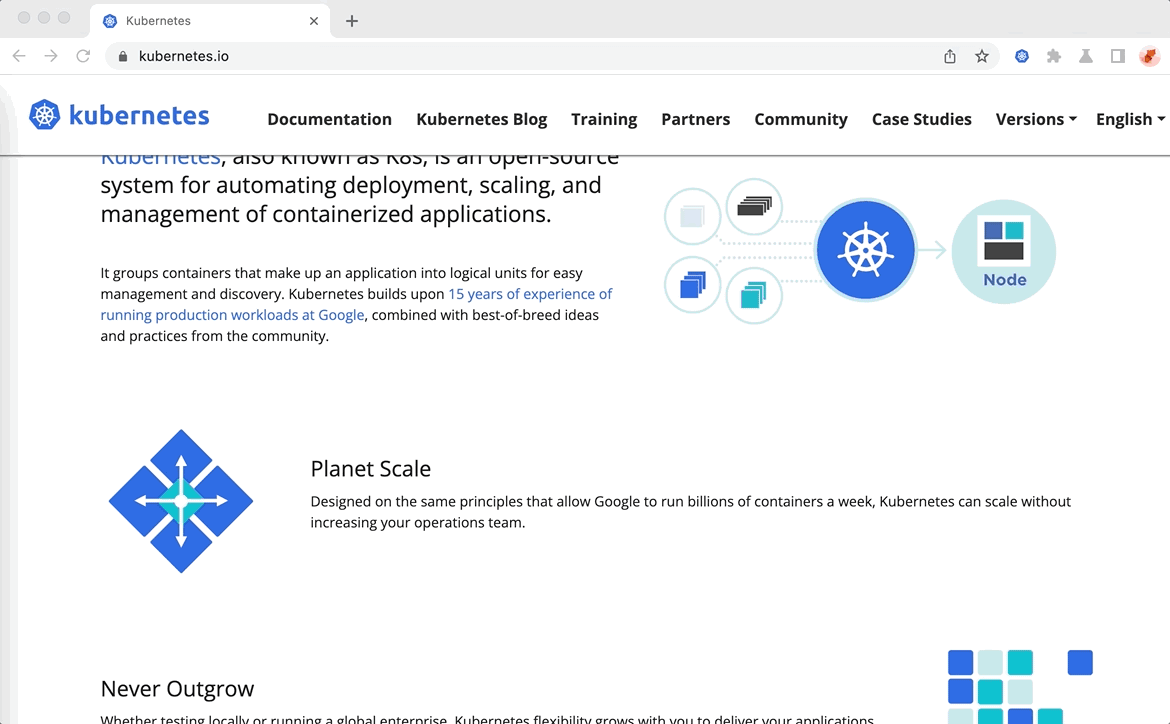Click the black stacked containers icon in diagram
This screenshot has height=724, width=1170.
click(754, 206)
